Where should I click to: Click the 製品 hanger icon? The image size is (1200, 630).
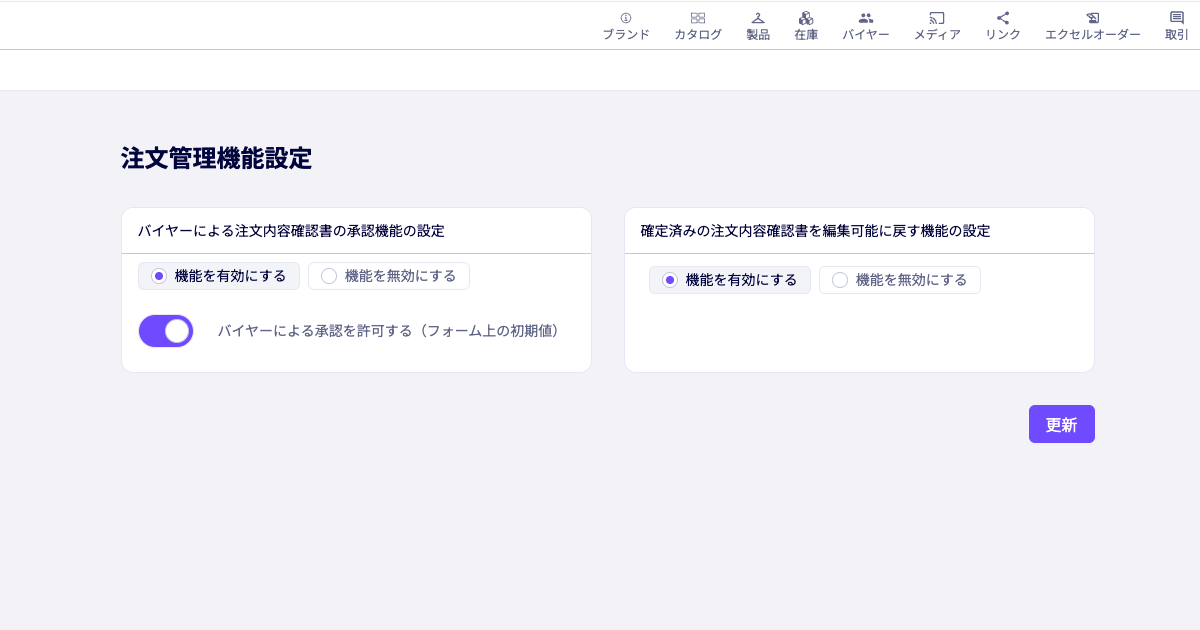pyautogui.click(x=758, y=18)
